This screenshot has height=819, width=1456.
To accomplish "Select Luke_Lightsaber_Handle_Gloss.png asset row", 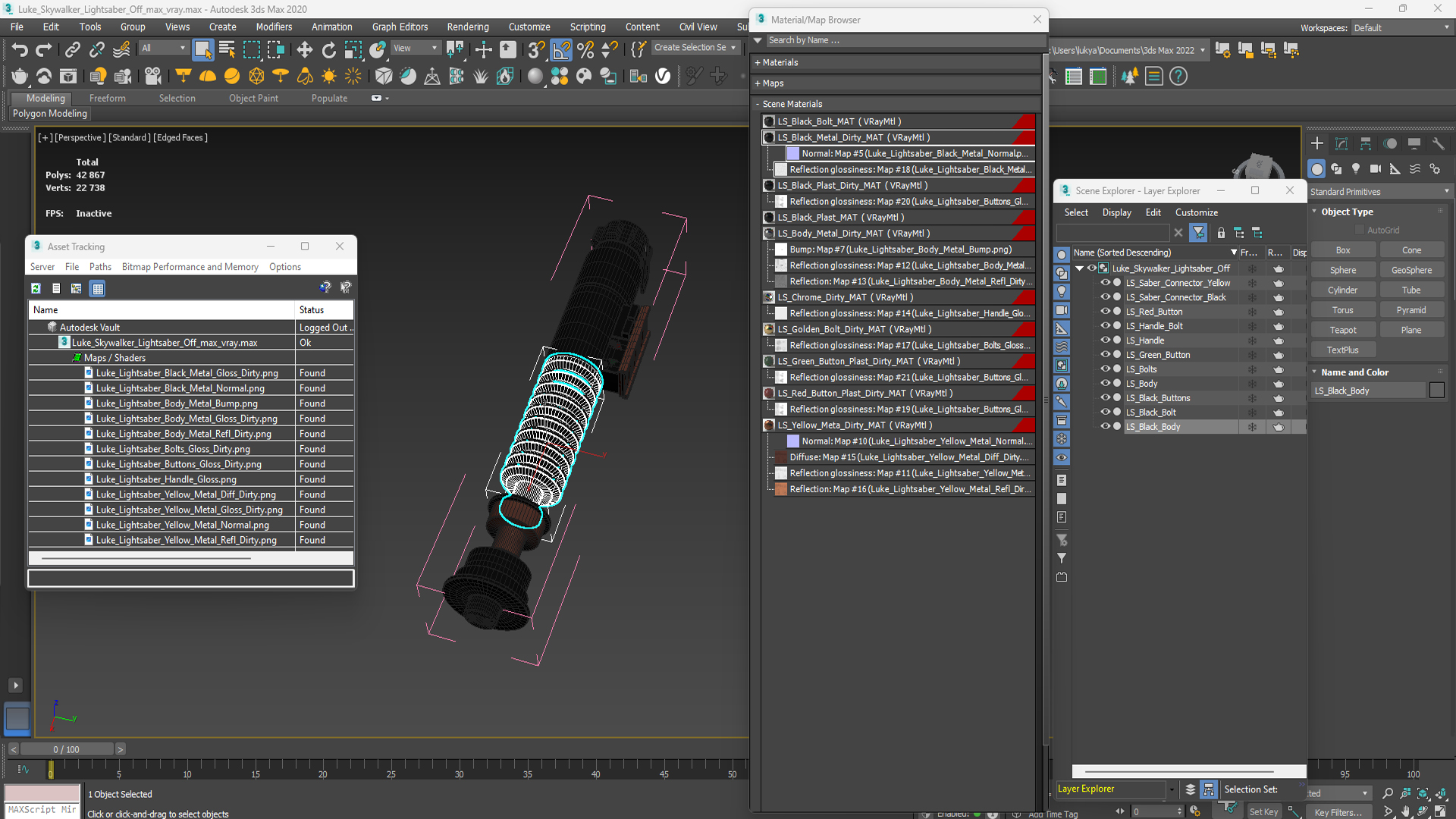I will point(190,479).
